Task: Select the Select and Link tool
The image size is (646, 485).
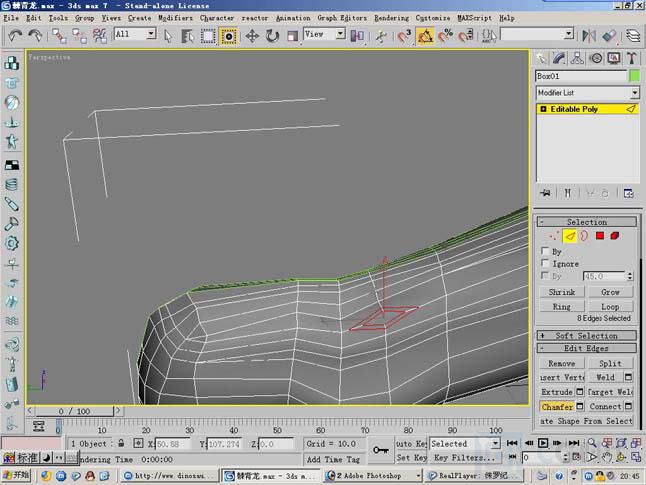Action: (x=59, y=36)
